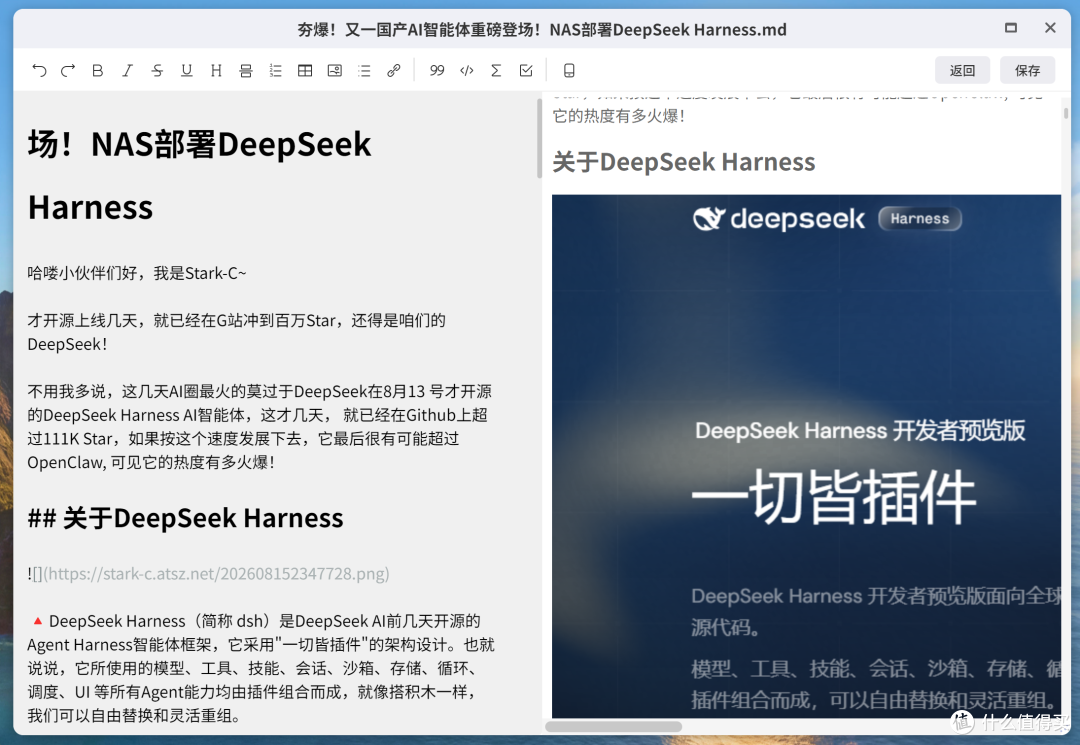Insert a task list checkbox
The width and height of the screenshot is (1080, 745).
(526, 70)
